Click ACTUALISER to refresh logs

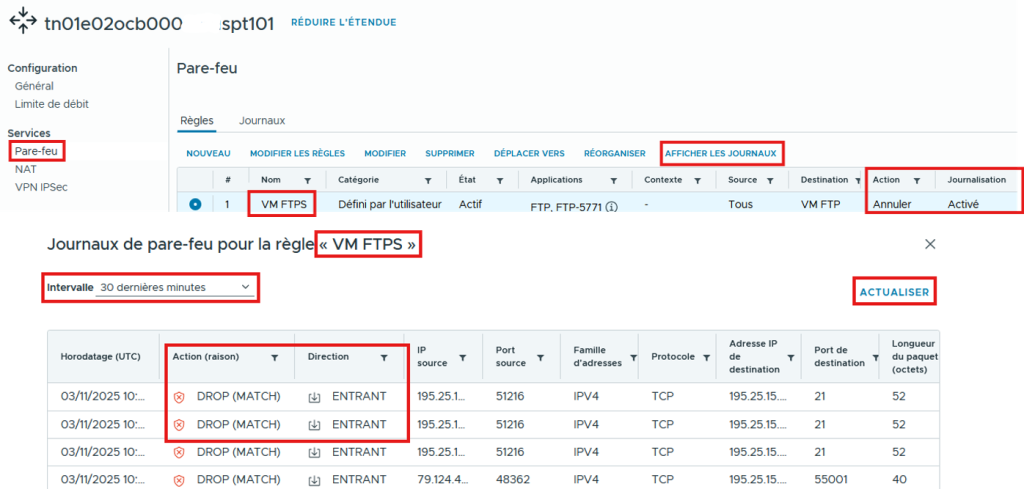point(894,292)
